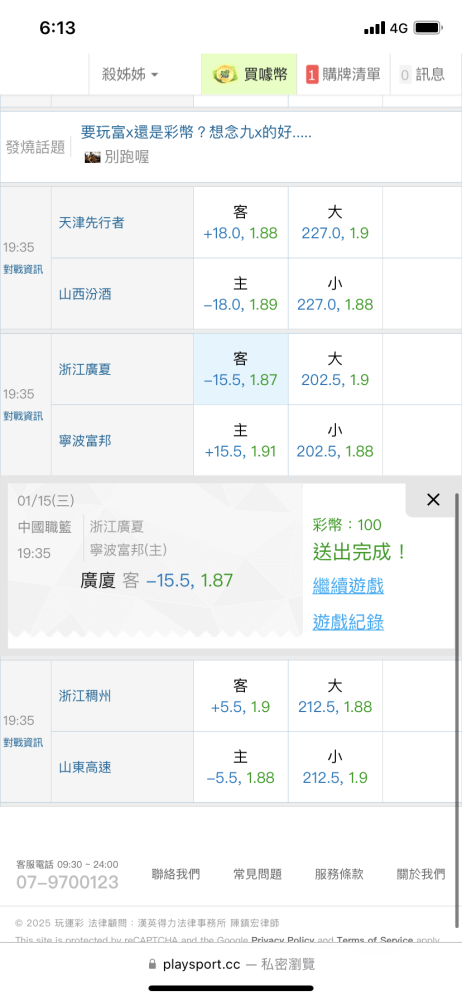Open 購牌清單 red badge

[x=312, y=75]
